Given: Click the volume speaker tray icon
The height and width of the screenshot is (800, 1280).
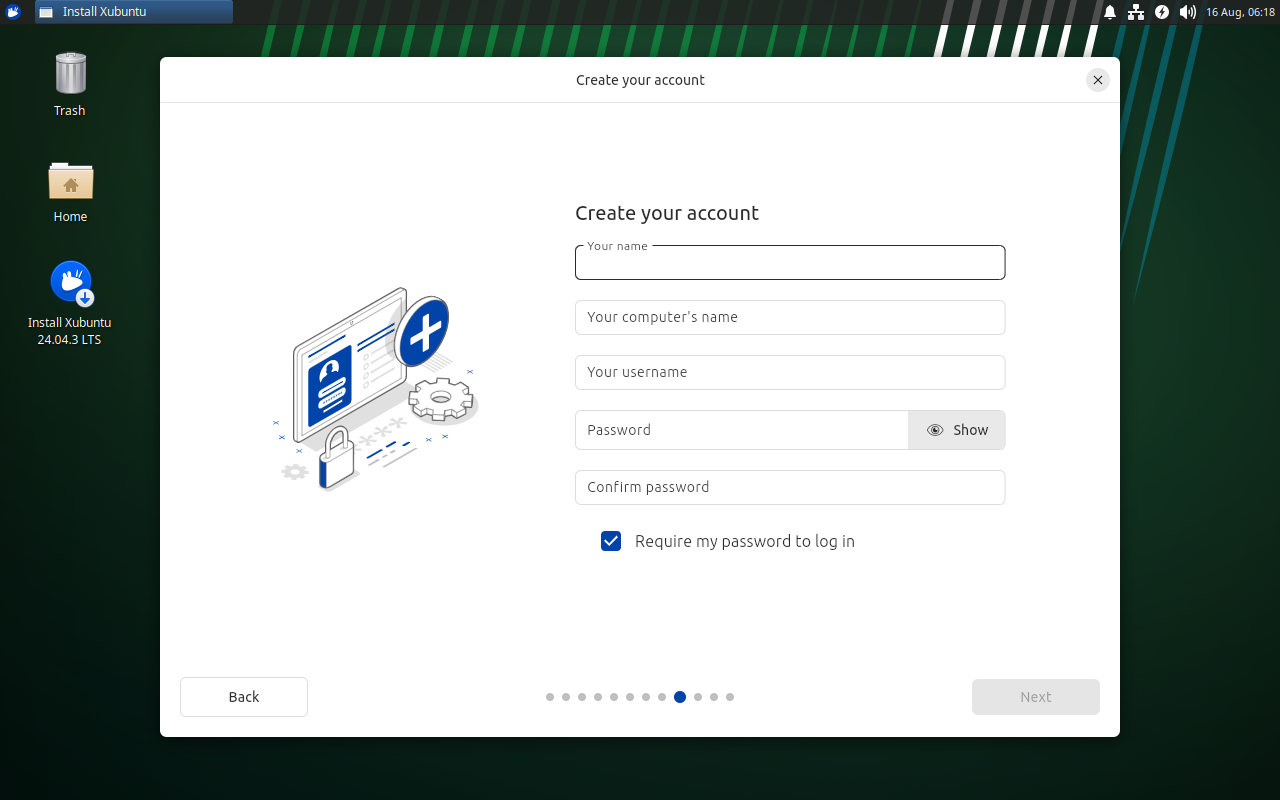Looking at the screenshot, I should 1188,12.
